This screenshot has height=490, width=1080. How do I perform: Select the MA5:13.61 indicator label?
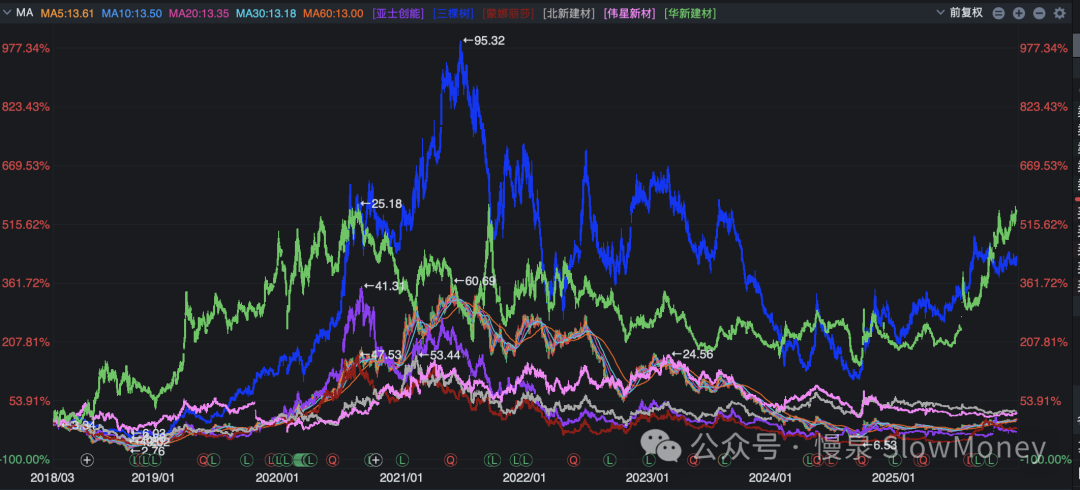click(68, 13)
